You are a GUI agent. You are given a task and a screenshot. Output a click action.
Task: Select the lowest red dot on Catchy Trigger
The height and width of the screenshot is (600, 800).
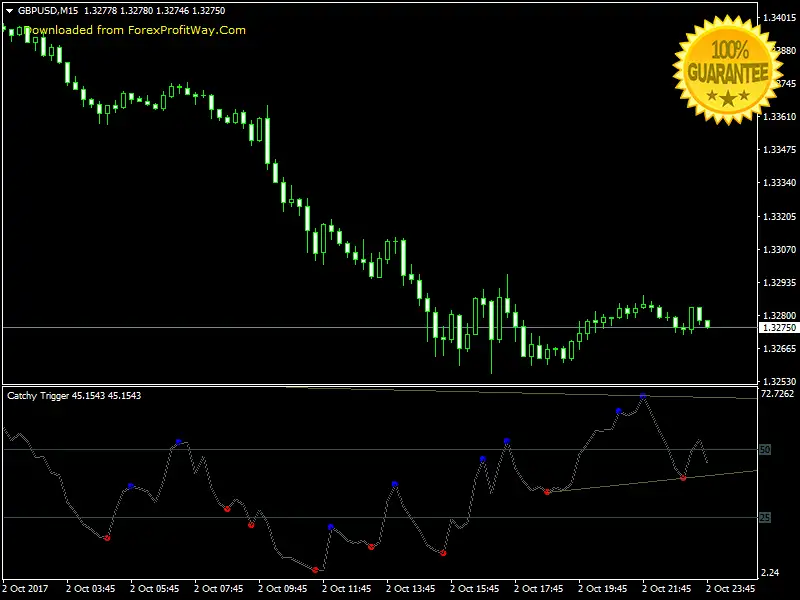point(315,570)
